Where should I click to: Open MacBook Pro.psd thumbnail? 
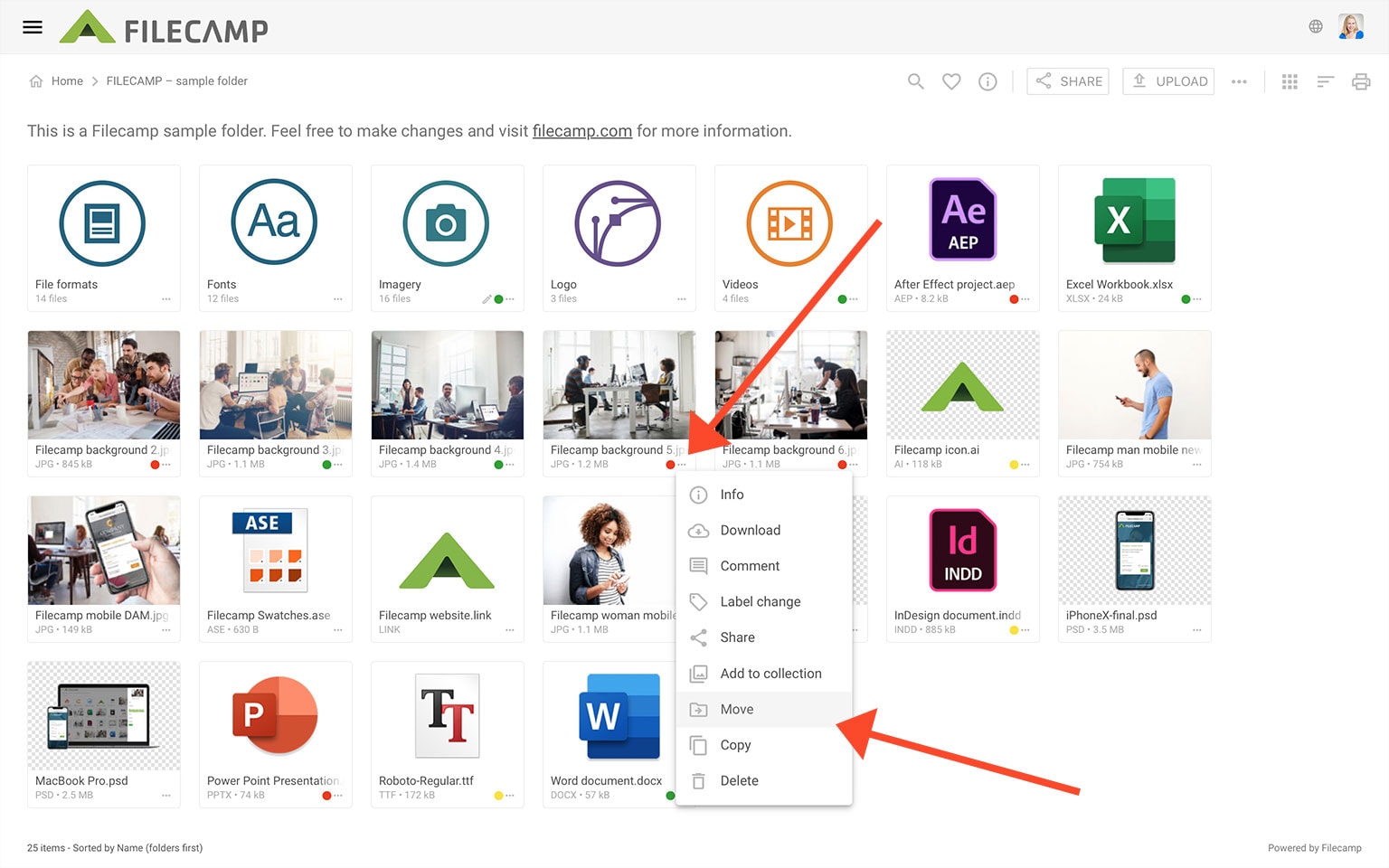[x=104, y=716]
